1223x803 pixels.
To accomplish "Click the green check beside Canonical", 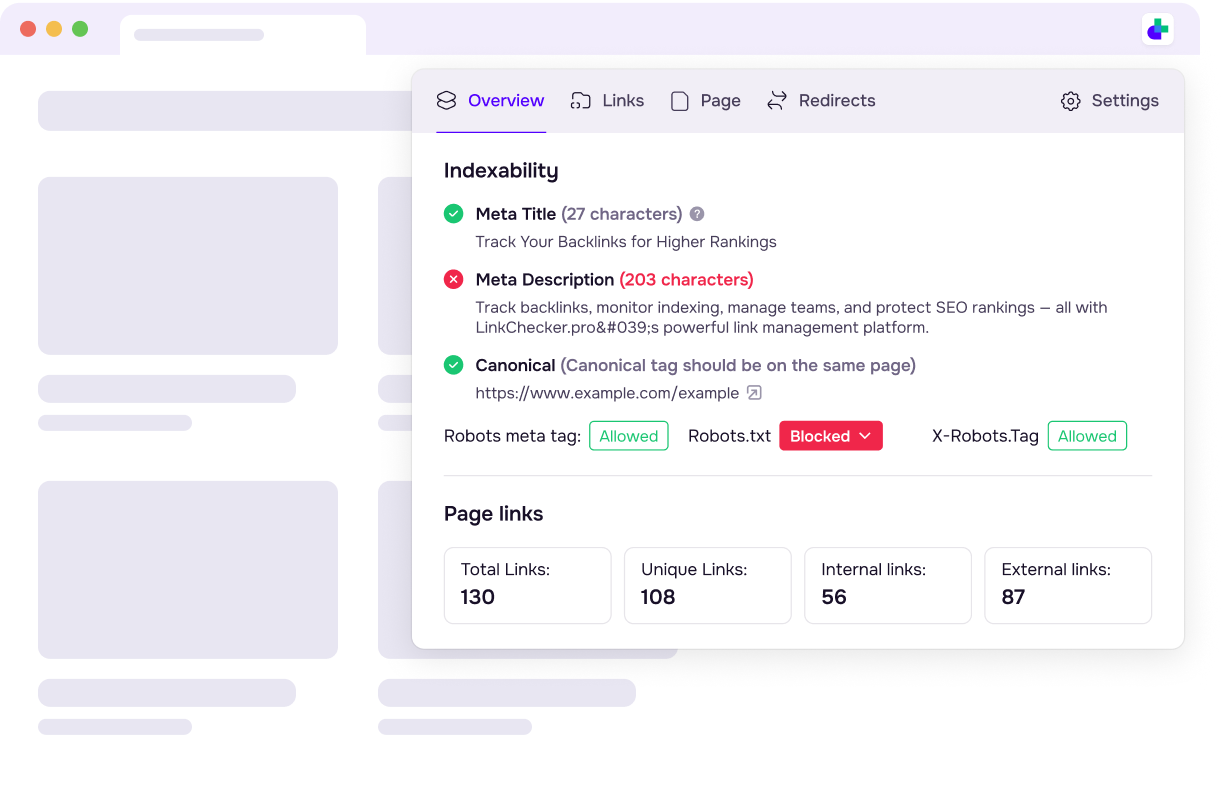I will 454,366.
